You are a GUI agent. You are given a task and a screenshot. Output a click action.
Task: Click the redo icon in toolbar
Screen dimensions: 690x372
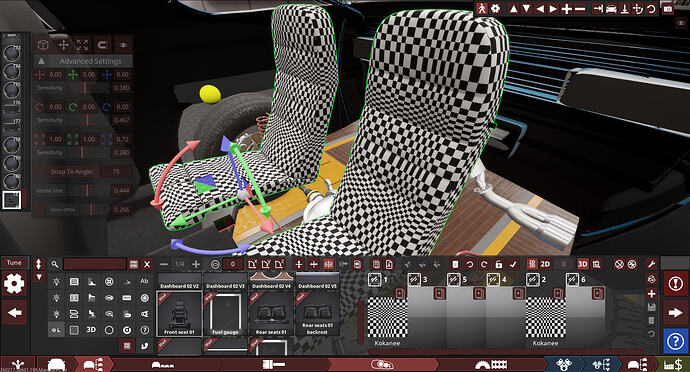tap(484, 264)
